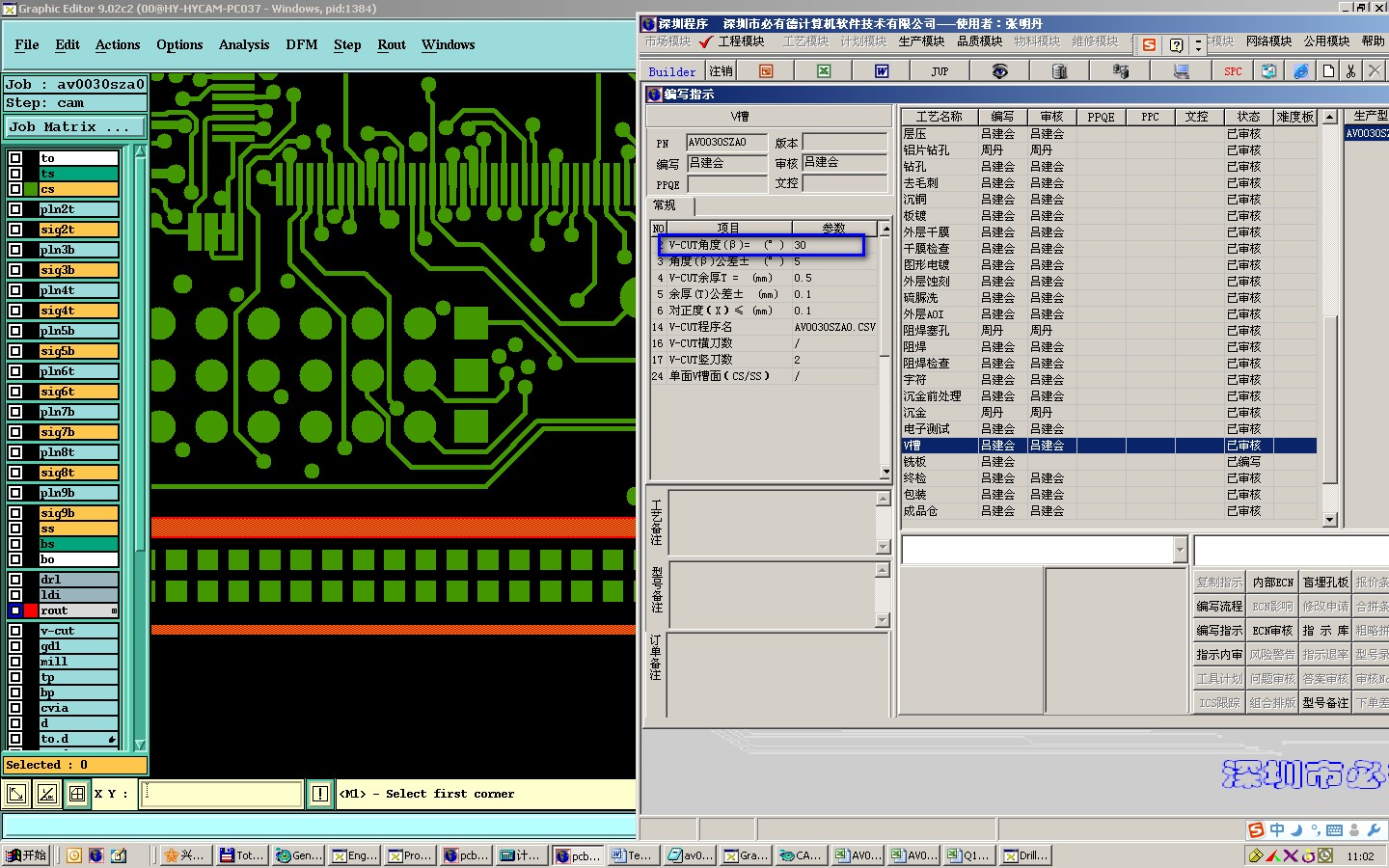This screenshot has height=868, width=1389.
Task: Open the 生产模块 menu
Action: (x=921, y=41)
